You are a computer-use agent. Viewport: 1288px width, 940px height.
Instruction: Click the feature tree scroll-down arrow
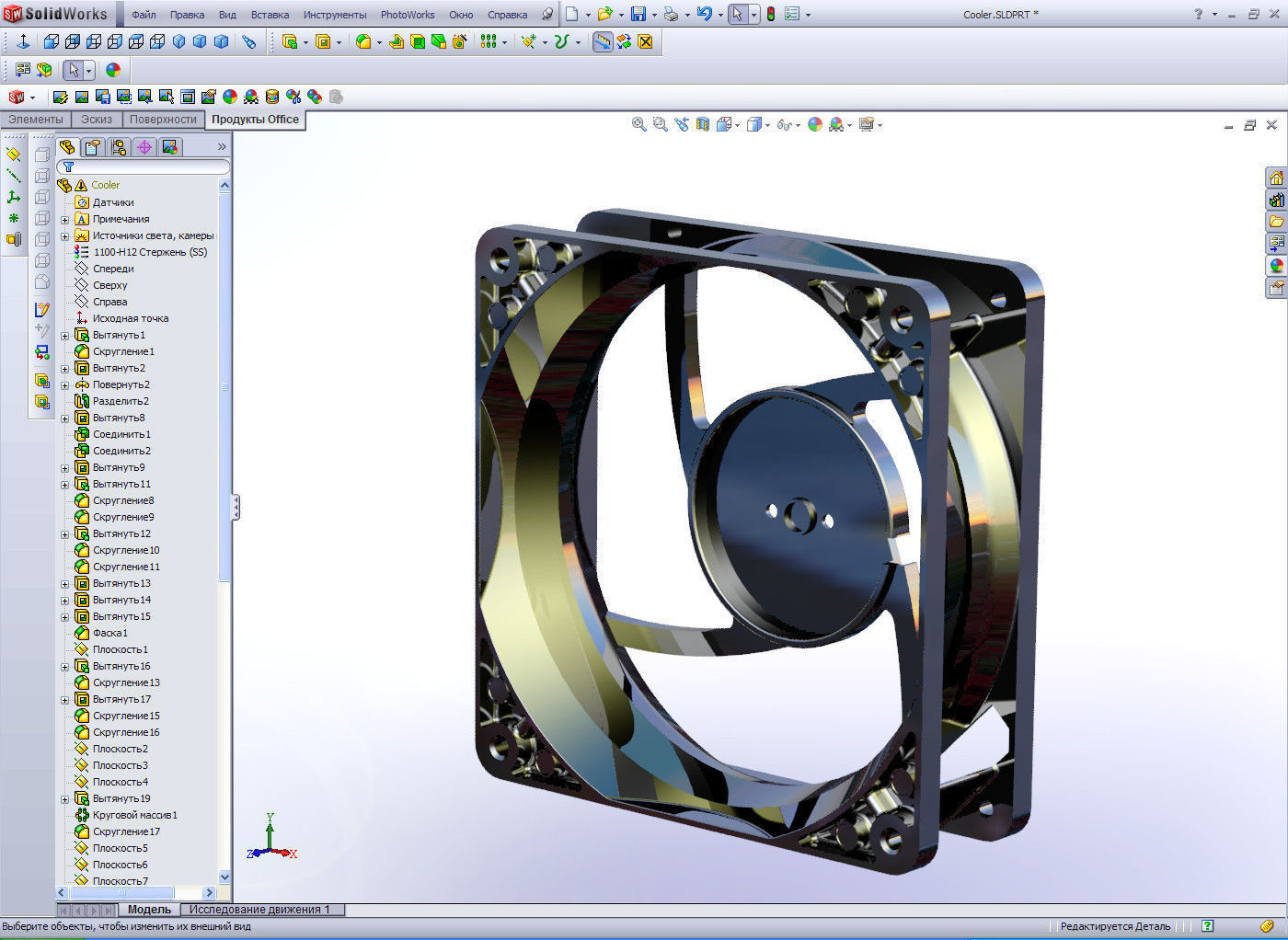(x=224, y=877)
